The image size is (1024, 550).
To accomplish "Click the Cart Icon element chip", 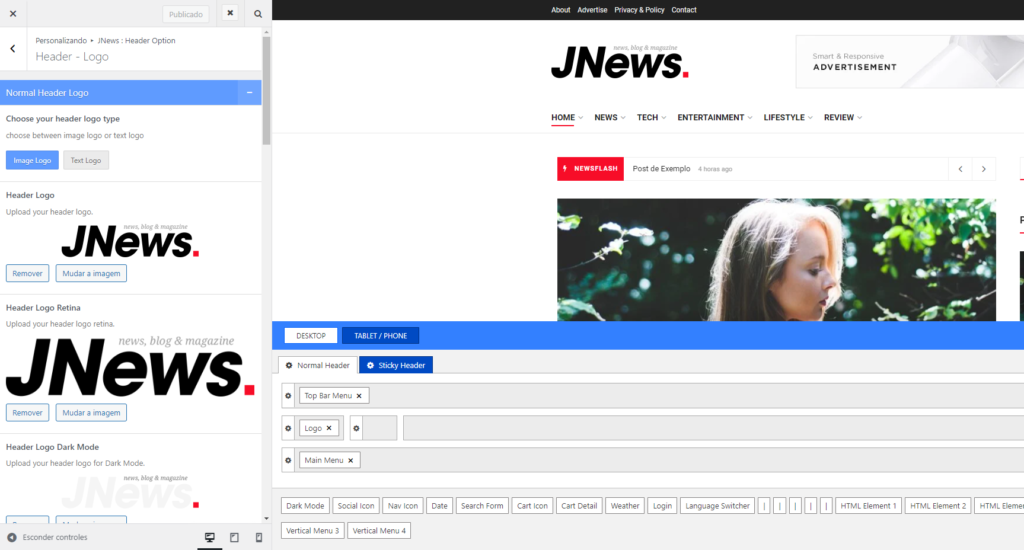I will (x=532, y=506).
